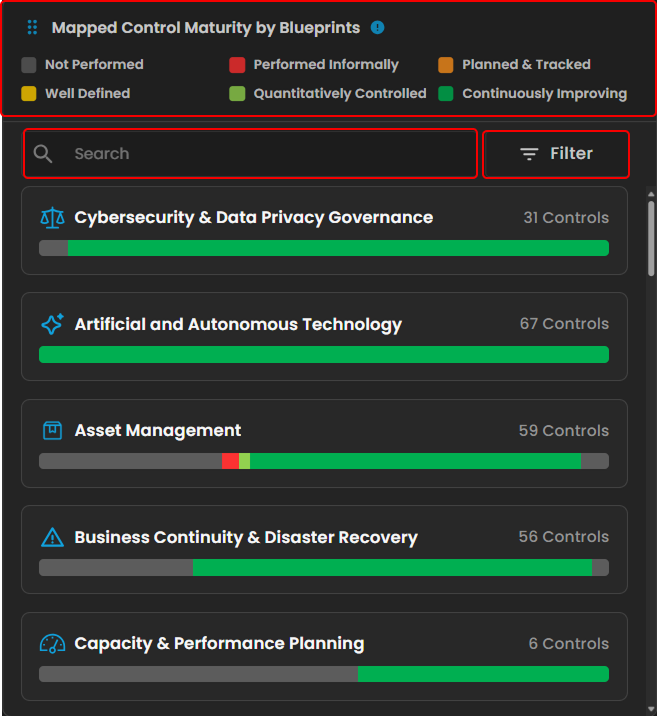The image size is (657, 716).
Task: Click the Asset Management box icon
Action: (51, 431)
